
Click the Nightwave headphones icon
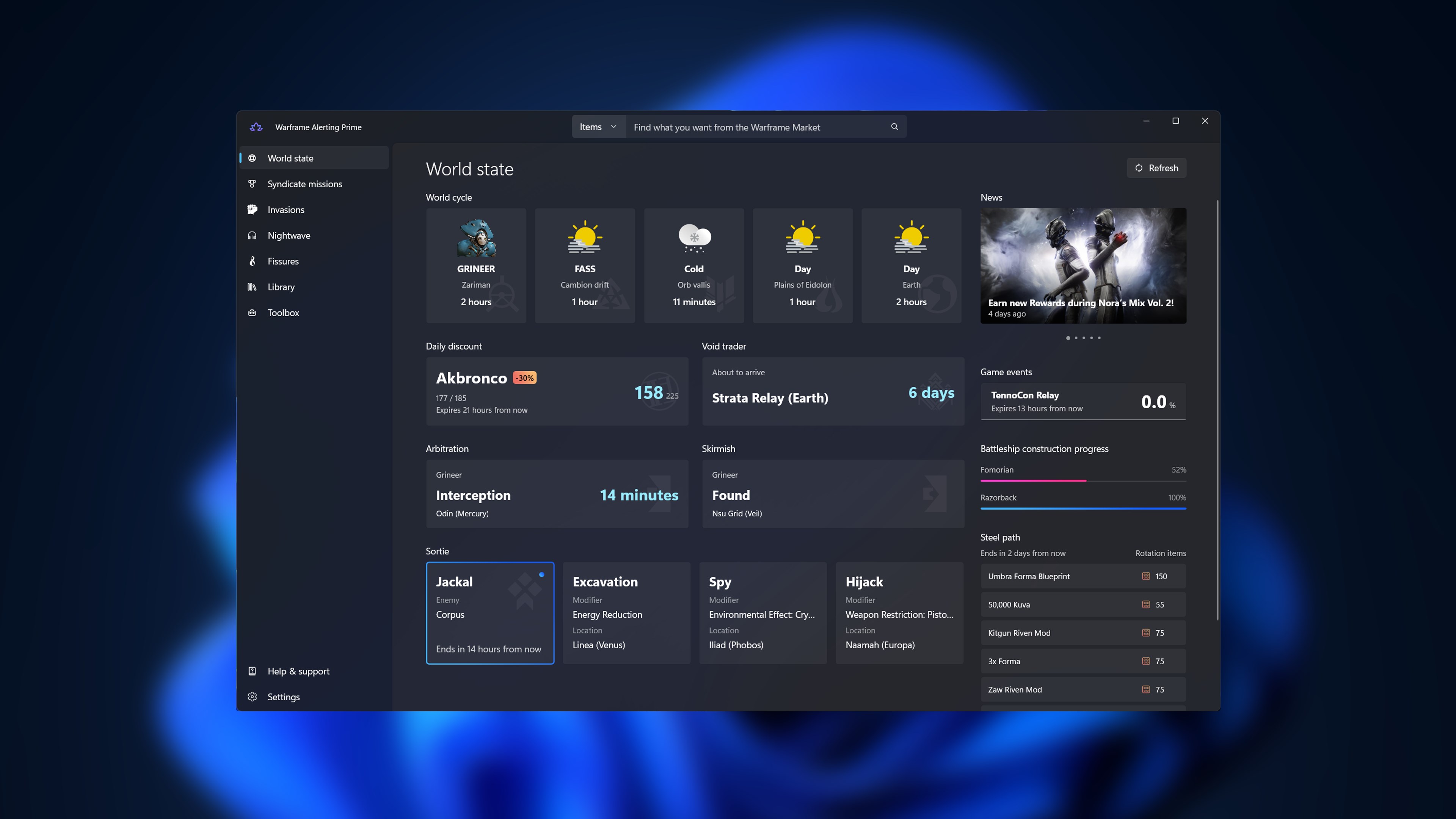(252, 235)
